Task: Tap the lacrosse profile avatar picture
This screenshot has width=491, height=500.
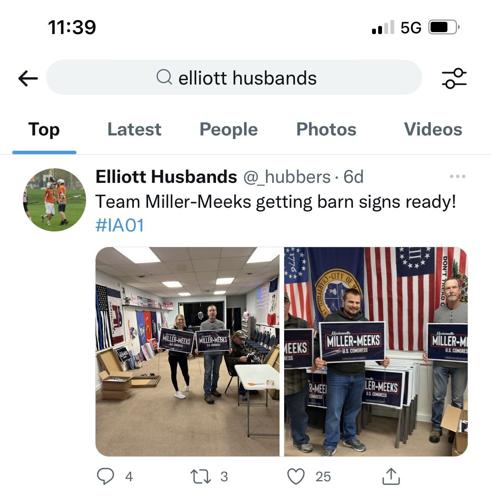Action: [54, 200]
